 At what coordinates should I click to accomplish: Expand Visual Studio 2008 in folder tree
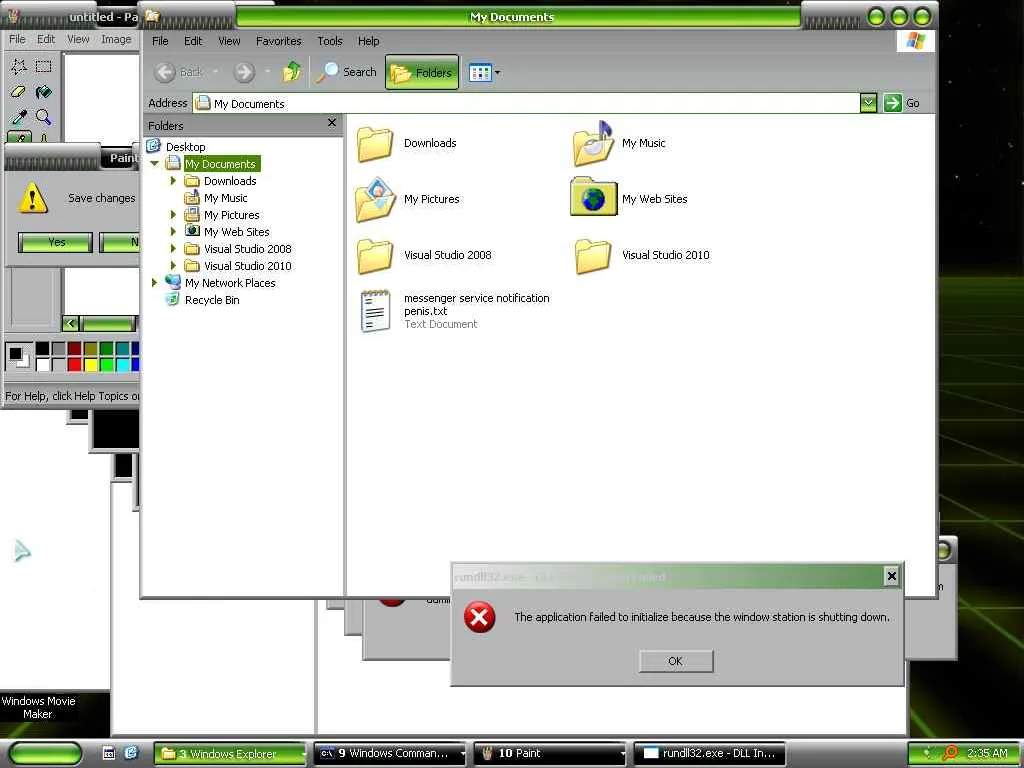tap(173, 248)
